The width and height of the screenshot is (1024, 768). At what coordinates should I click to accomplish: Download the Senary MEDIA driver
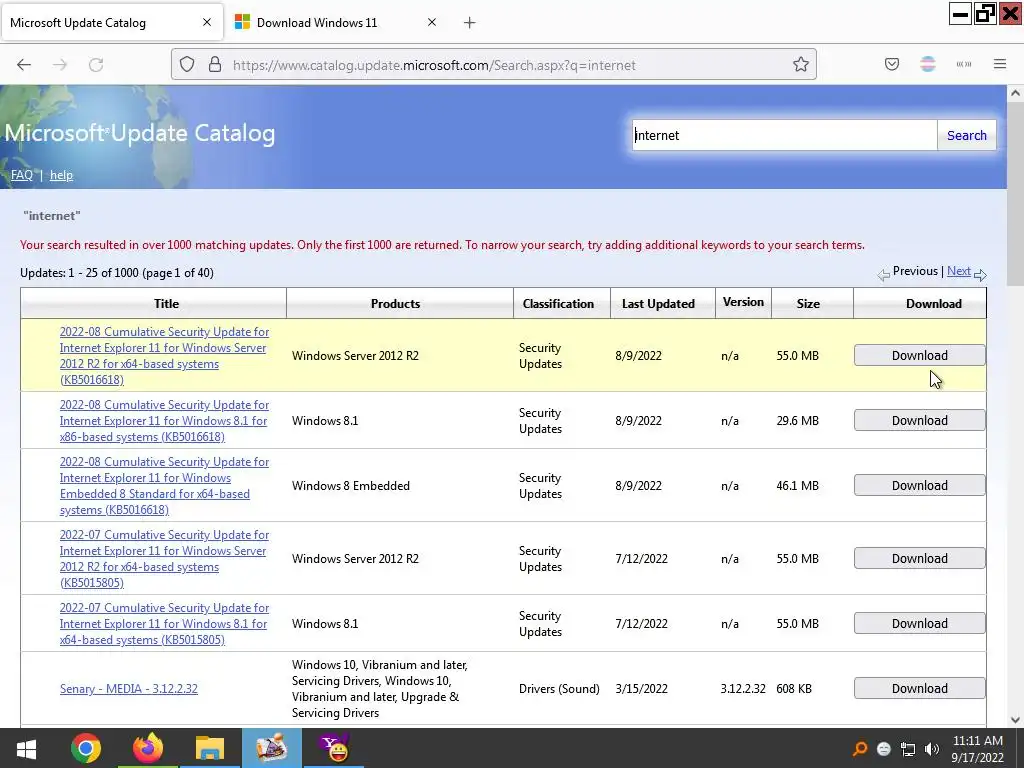coord(920,688)
